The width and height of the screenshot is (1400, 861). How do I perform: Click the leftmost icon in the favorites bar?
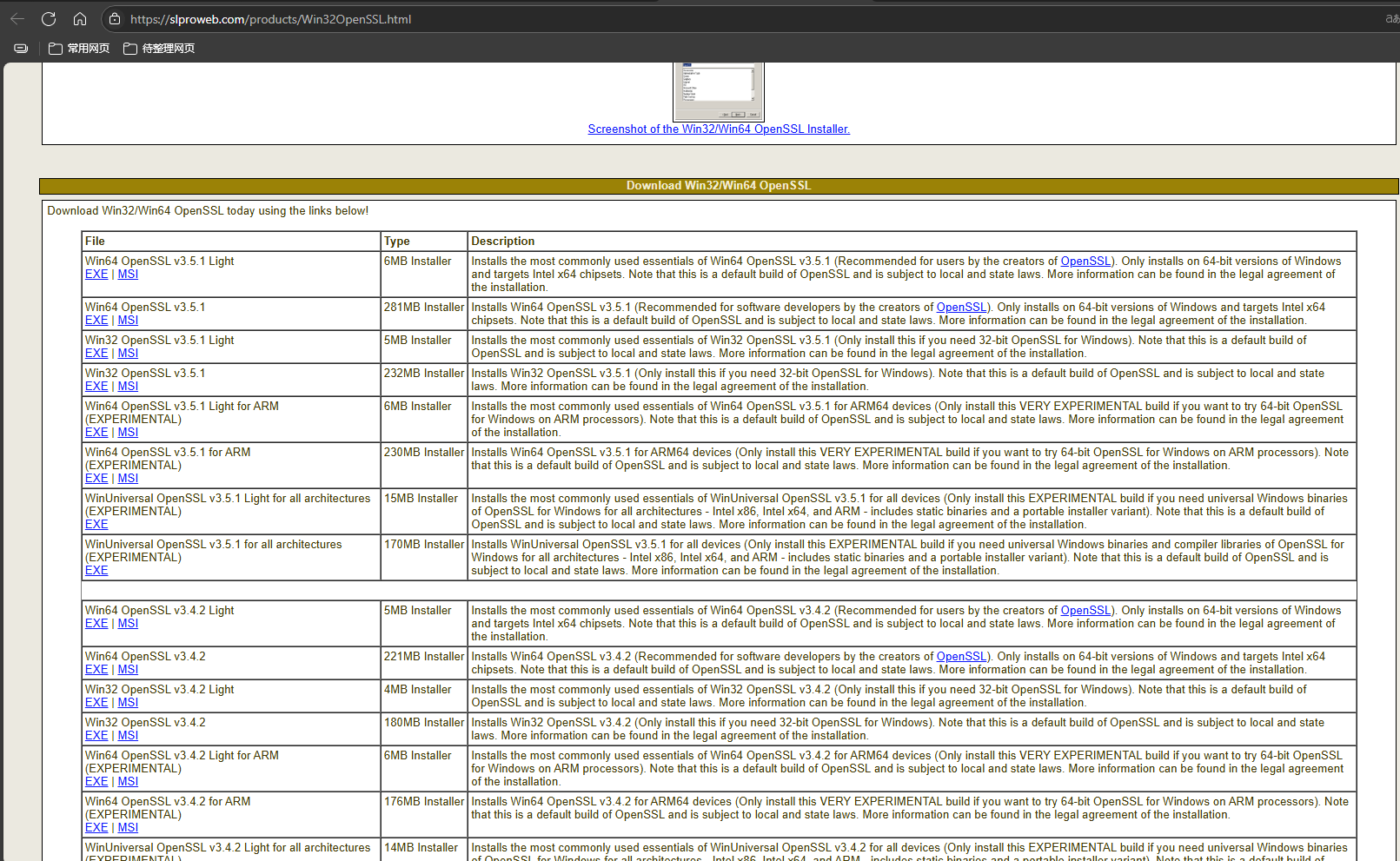click(x=21, y=49)
